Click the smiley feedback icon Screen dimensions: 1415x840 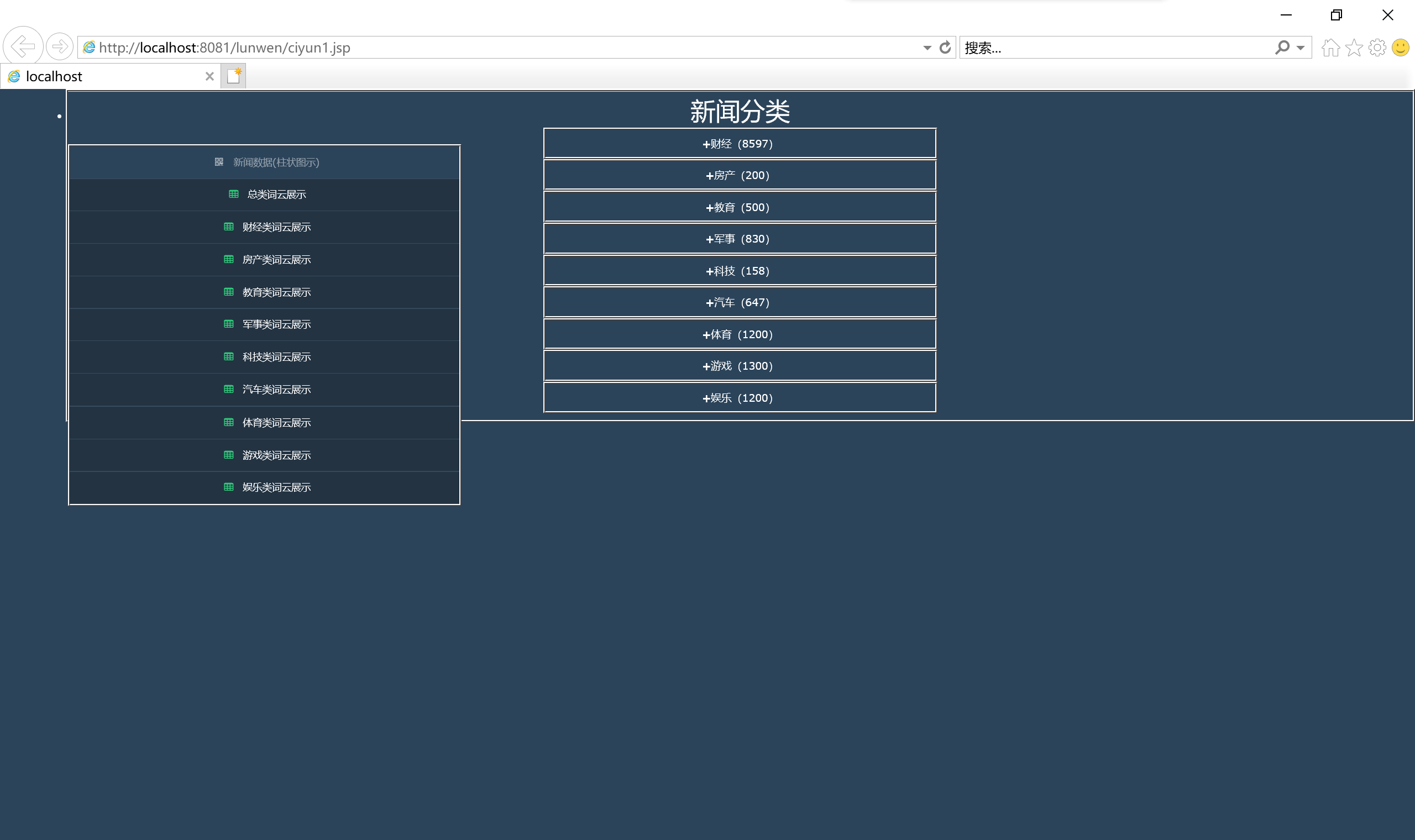pos(1400,48)
